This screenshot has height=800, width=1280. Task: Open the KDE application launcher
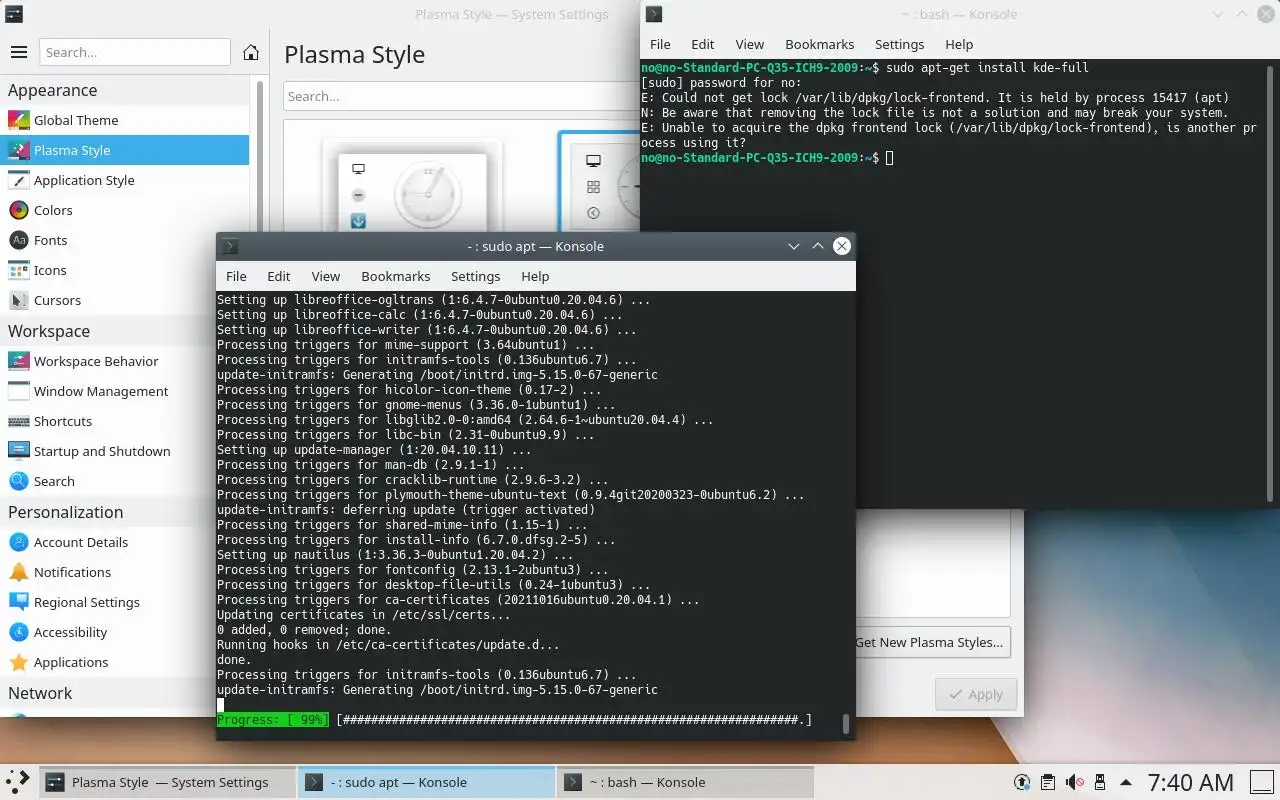(x=17, y=782)
